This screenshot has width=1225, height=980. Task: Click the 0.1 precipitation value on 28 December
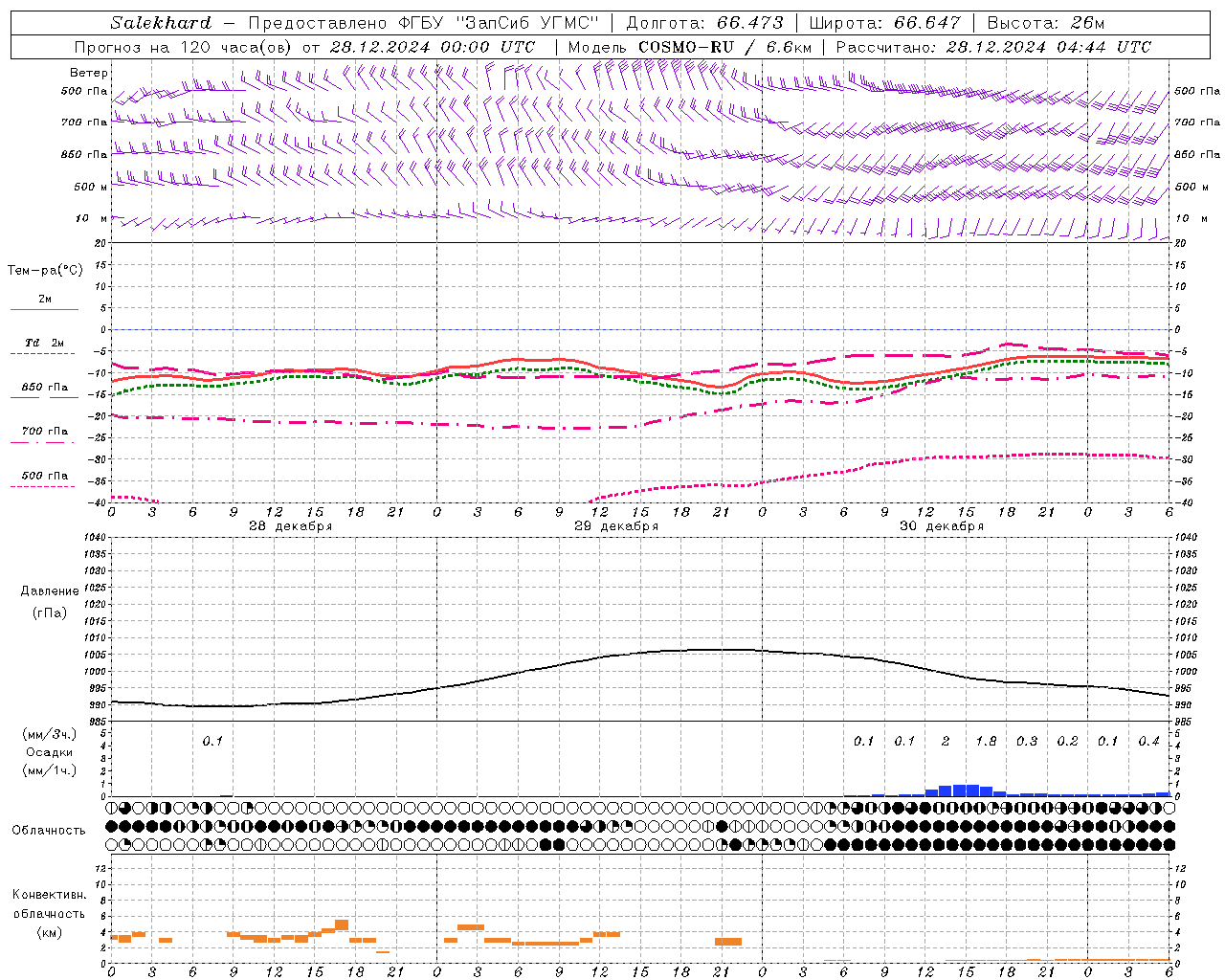(212, 742)
